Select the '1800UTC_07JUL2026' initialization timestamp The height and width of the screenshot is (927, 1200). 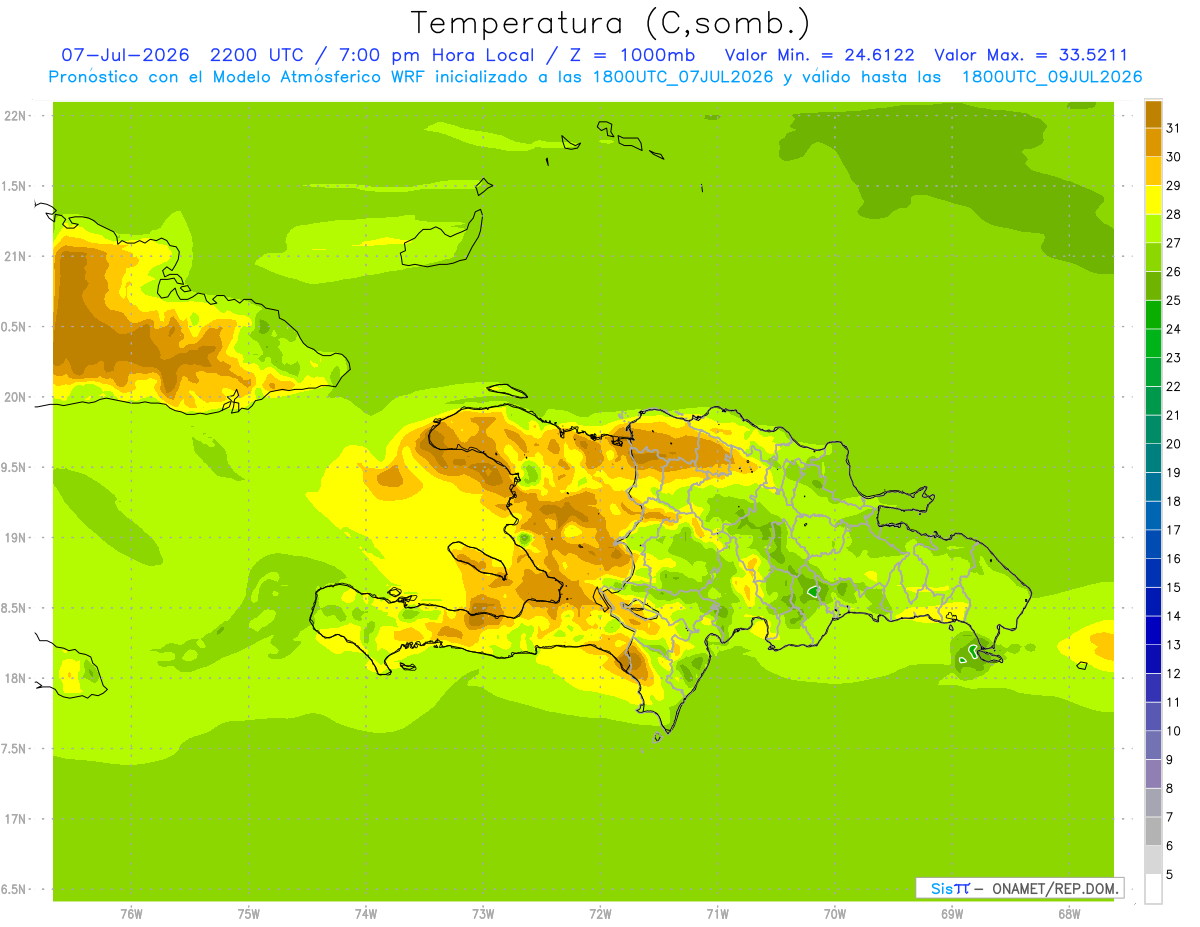(x=684, y=77)
